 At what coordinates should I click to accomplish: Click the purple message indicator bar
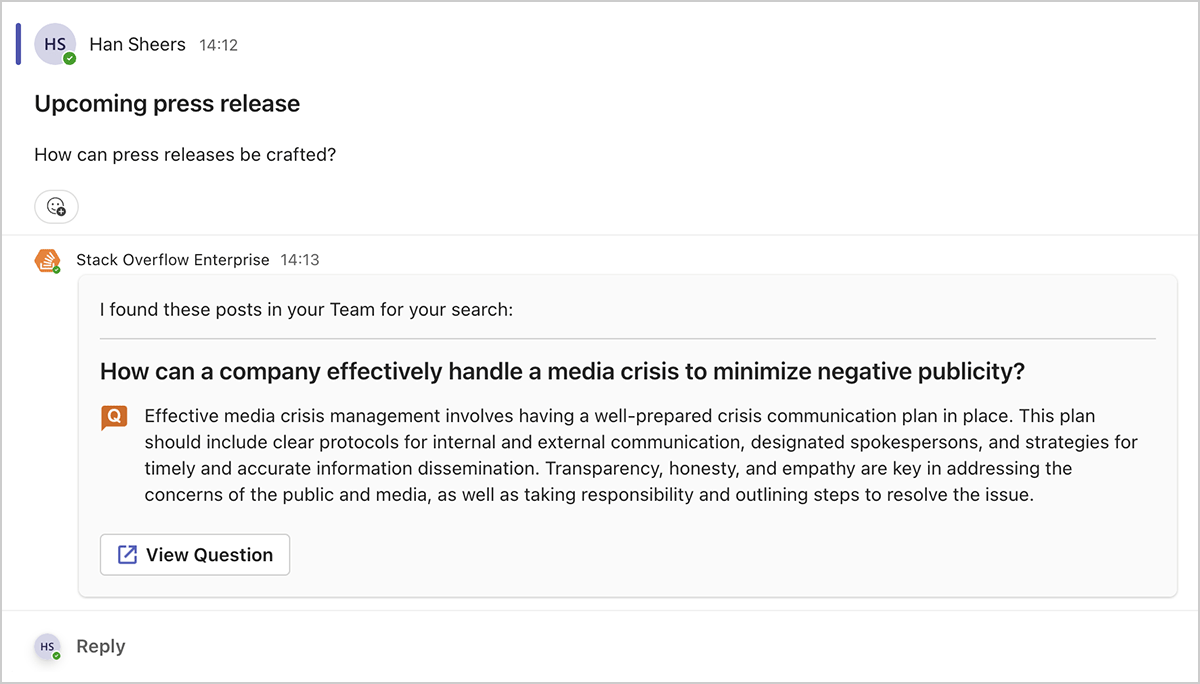tap(18, 45)
